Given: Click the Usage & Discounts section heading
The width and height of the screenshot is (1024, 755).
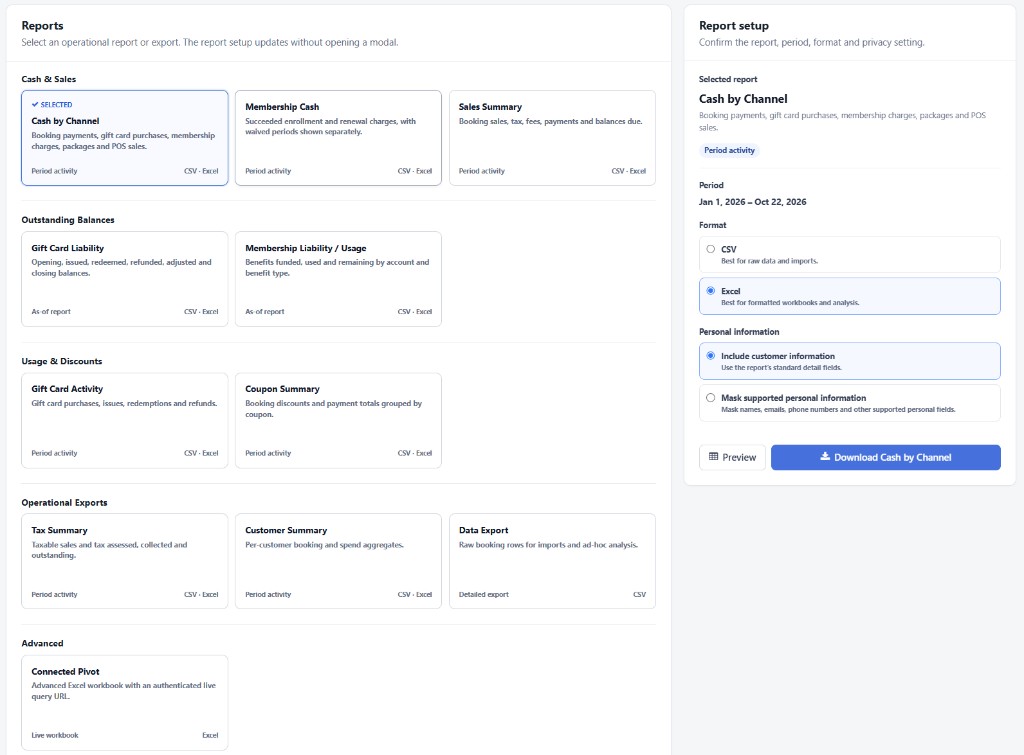Looking at the screenshot, I should pos(61,361).
